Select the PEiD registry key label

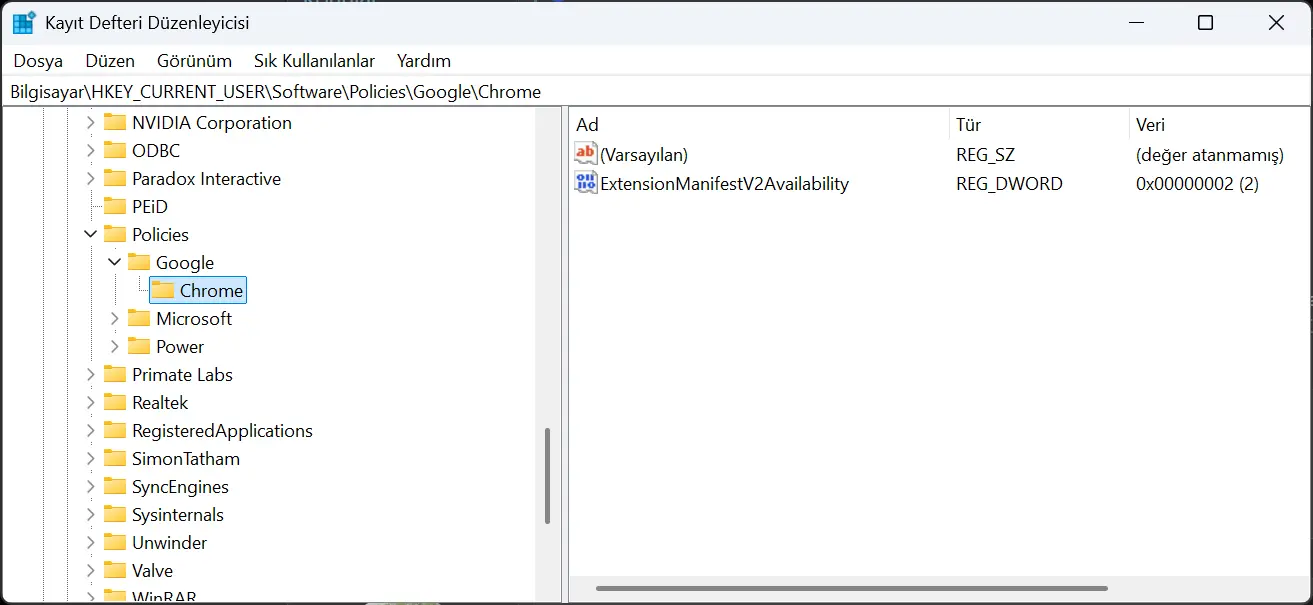tap(150, 207)
